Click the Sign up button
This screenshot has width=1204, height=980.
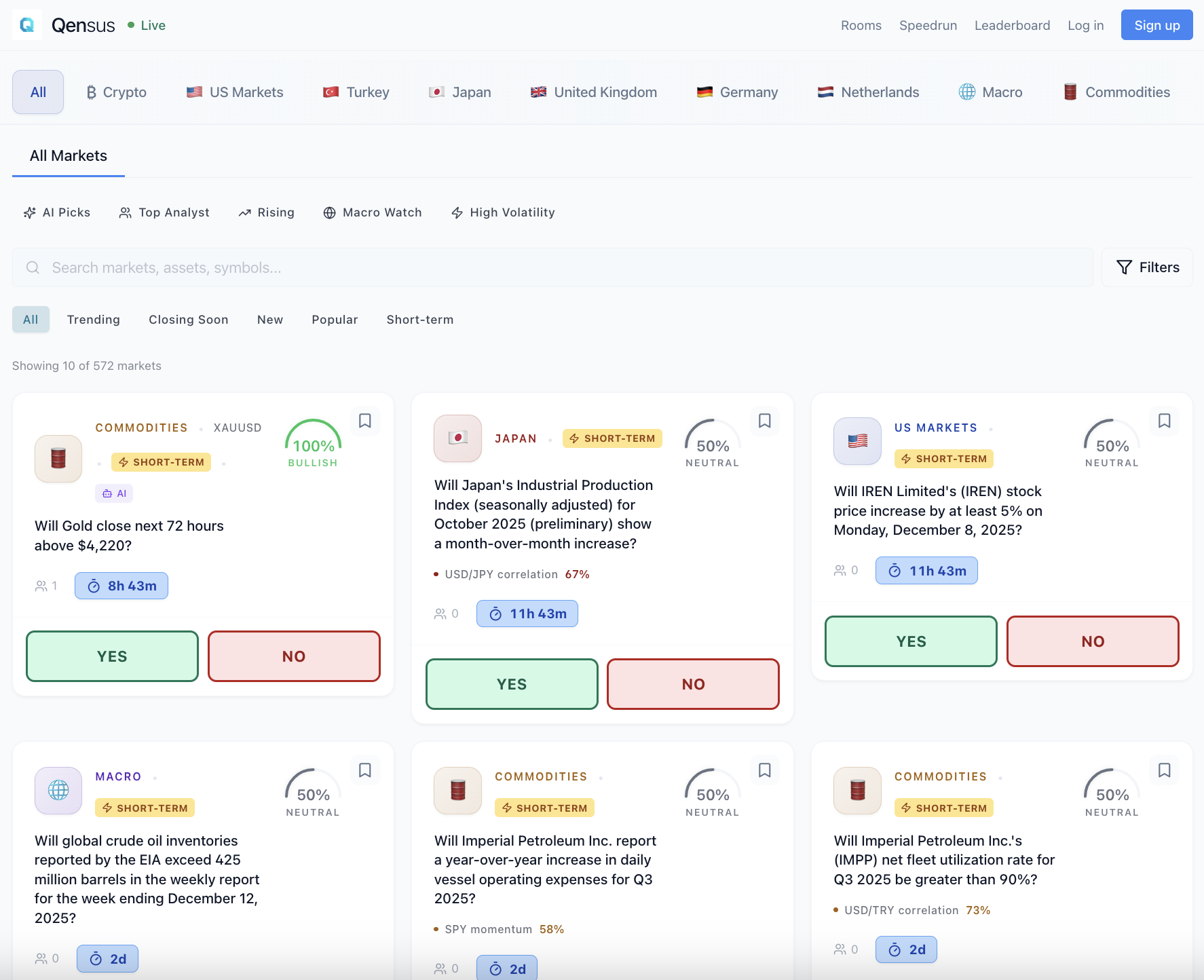pos(1156,24)
